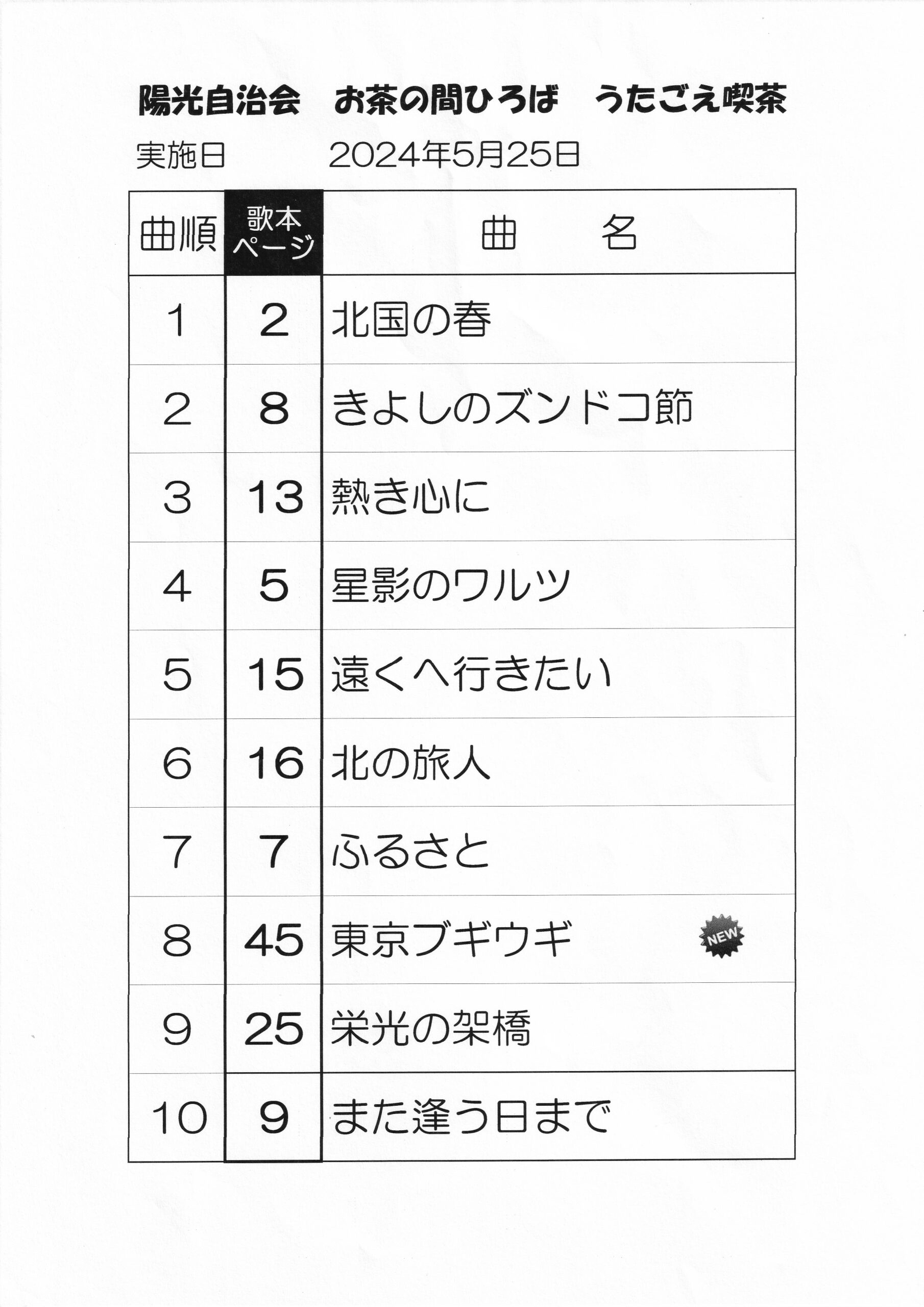Click the date 2024年5月25日
The image size is (924, 1307).
pyautogui.click(x=454, y=155)
